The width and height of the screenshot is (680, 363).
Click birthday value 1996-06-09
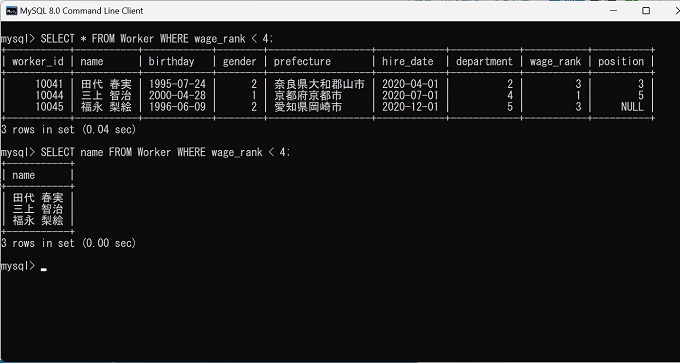tap(177, 107)
